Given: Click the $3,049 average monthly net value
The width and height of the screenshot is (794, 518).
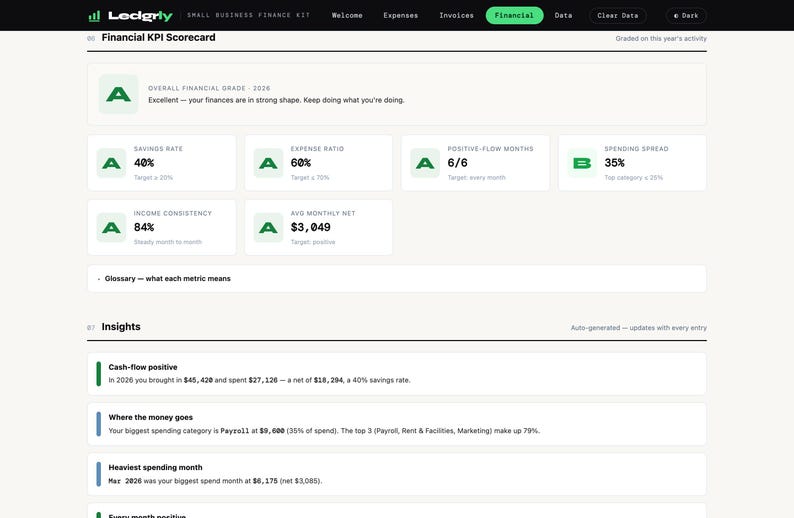Looking at the screenshot, I should click(310, 227).
